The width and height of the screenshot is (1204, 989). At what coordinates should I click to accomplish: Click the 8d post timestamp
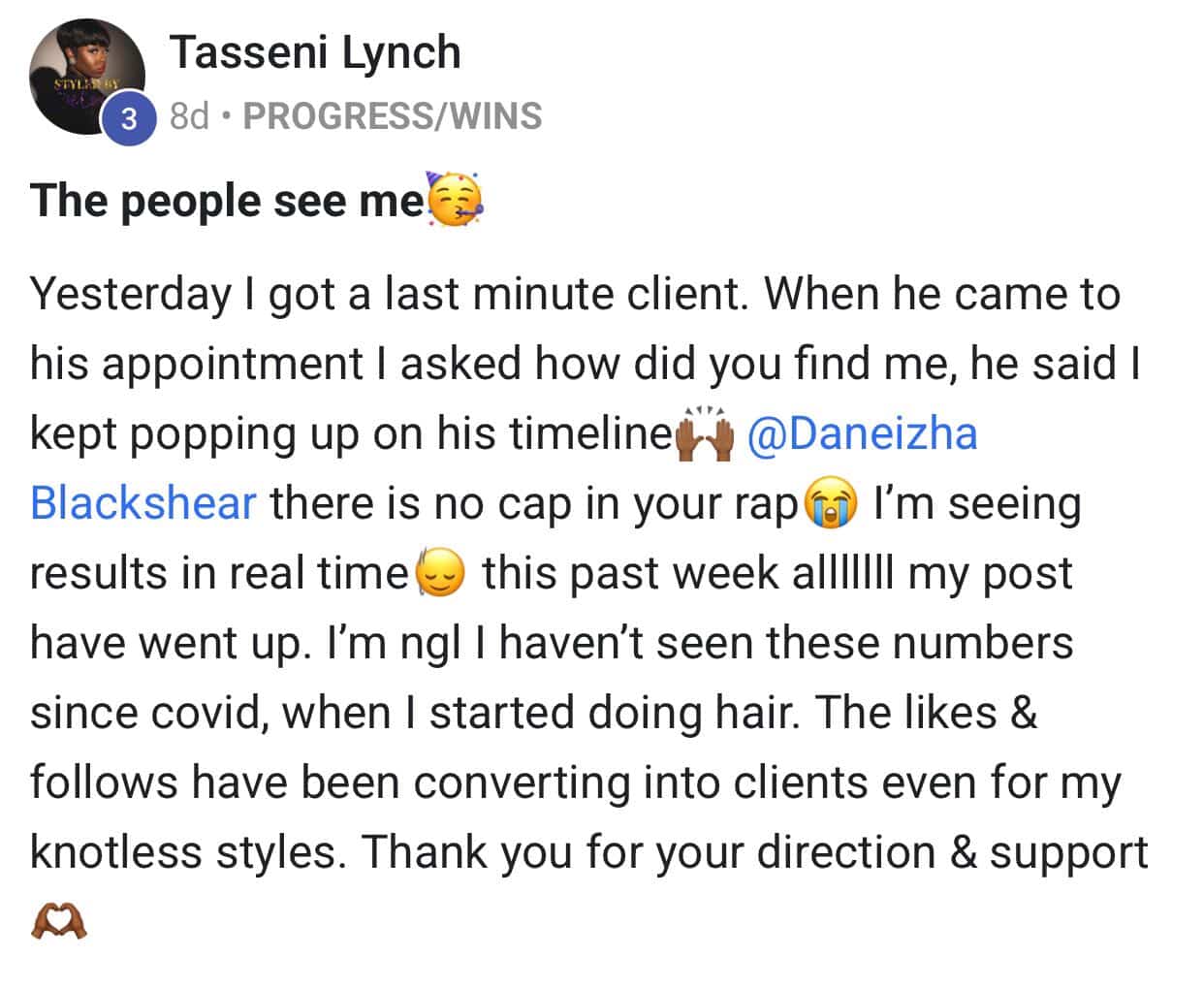pos(189,116)
